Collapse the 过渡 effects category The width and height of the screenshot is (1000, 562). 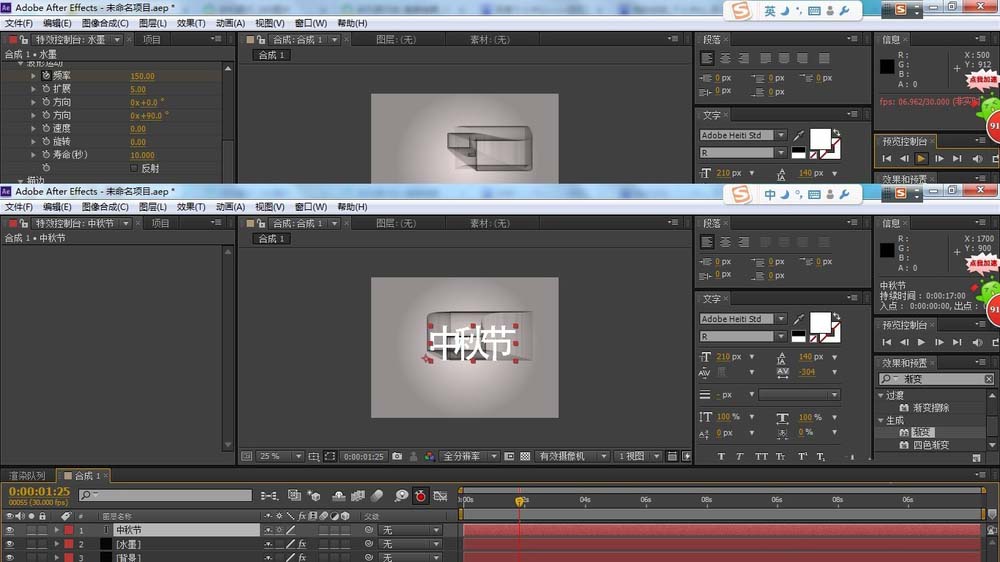coord(881,395)
